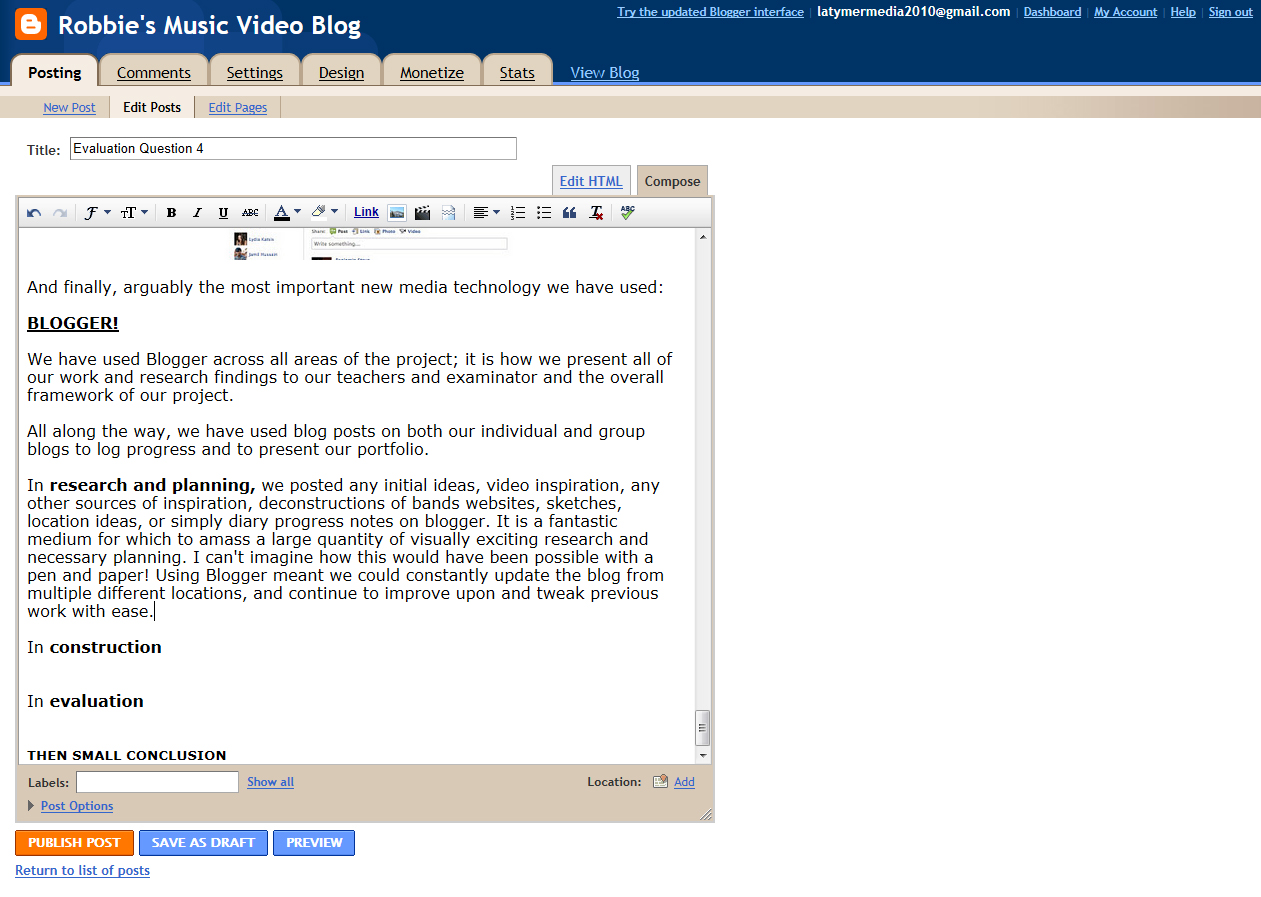Screen dimensions: 1261x897
Task: Click the Redo arrow in editor toolbar
Action: (x=60, y=212)
